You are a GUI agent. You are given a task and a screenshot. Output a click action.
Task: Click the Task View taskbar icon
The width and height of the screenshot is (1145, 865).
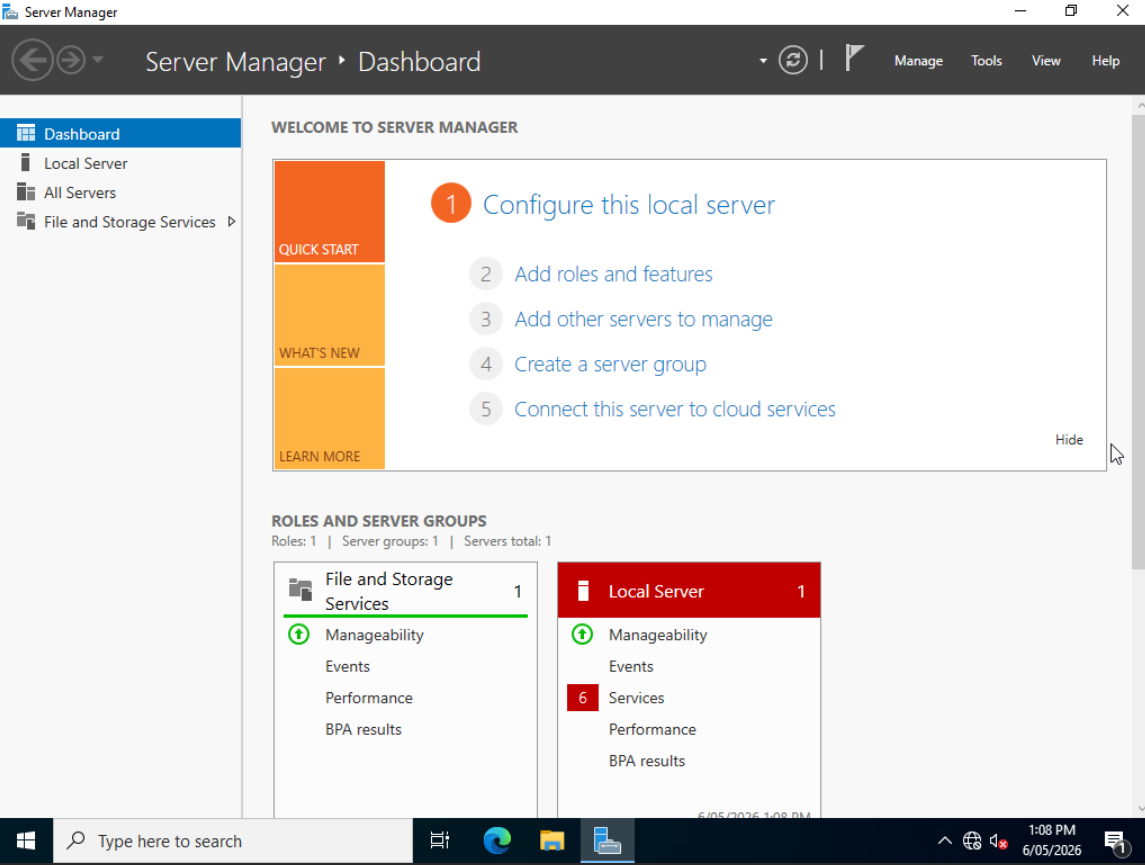tap(440, 841)
